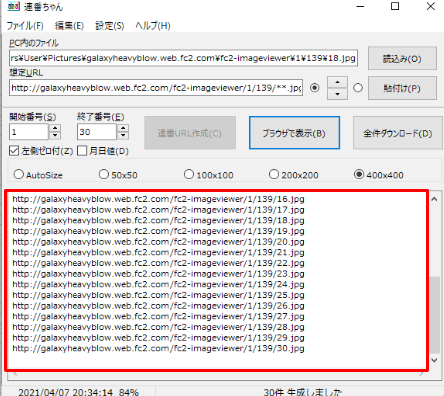Click the down arrow of the URL spinner
The height and width of the screenshot is (396, 444).
coord(337,94)
